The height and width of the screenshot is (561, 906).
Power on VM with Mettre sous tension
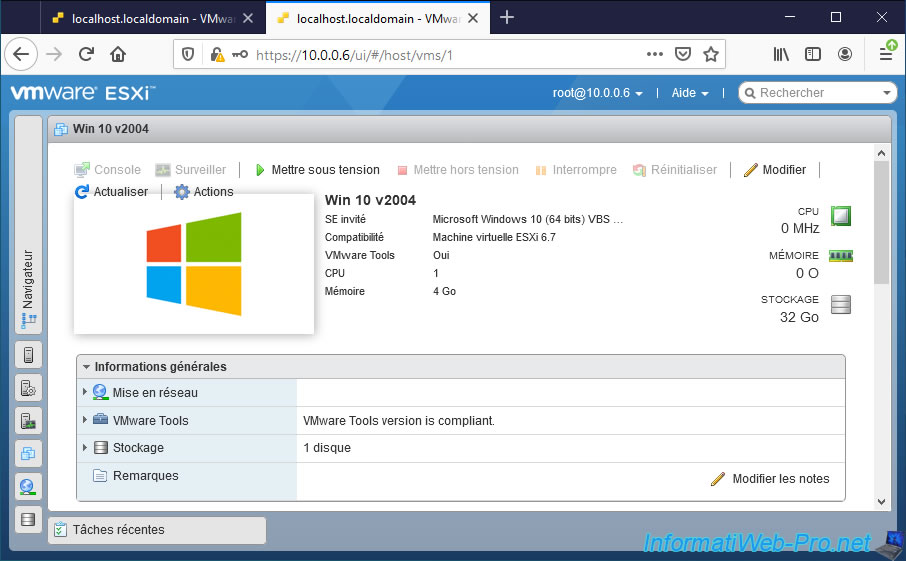317,170
